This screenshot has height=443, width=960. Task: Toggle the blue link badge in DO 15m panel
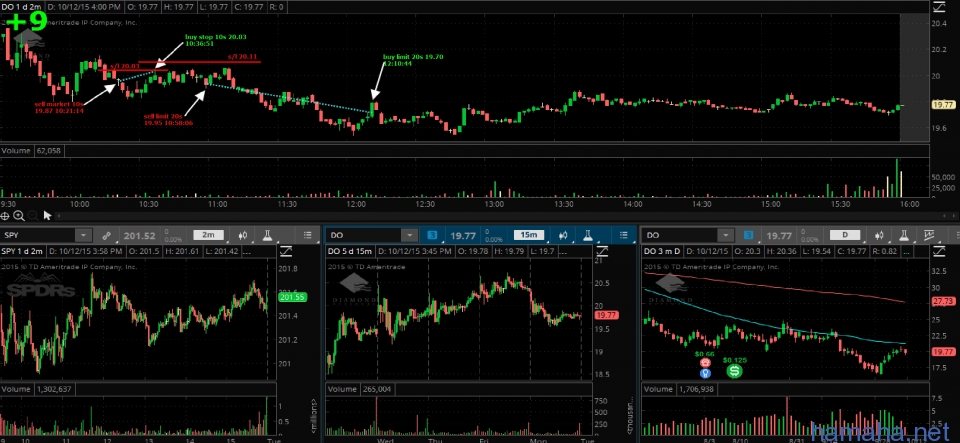click(431, 235)
